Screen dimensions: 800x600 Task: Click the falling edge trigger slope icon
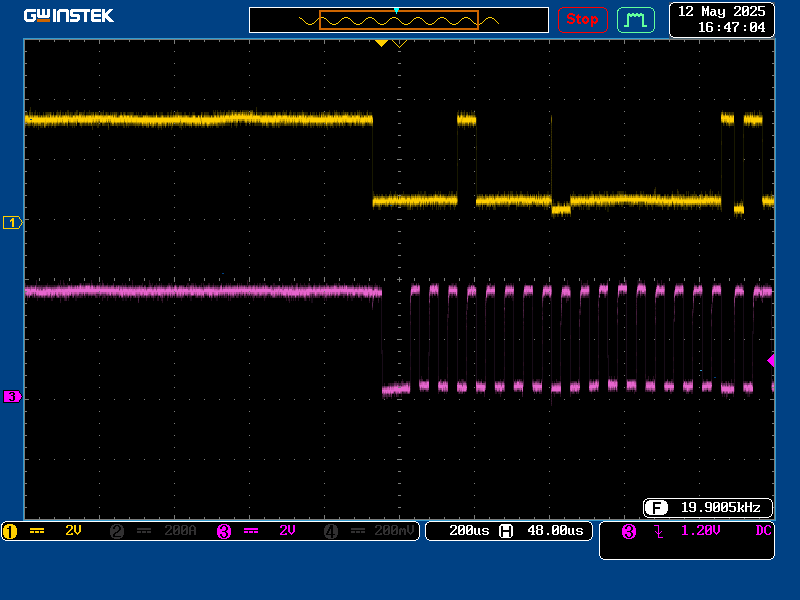tap(659, 532)
